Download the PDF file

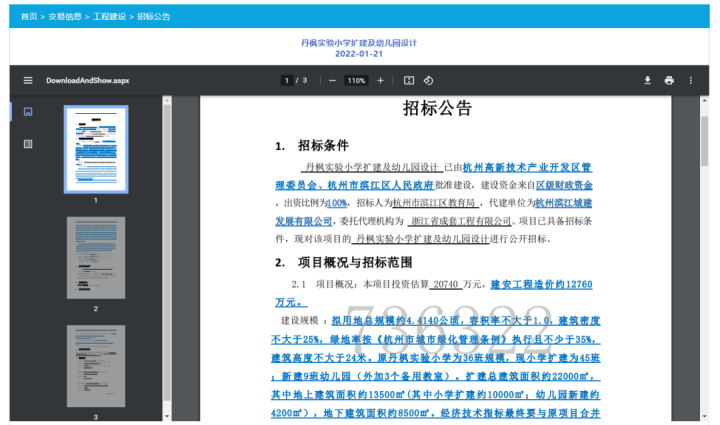[x=647, y=80]
